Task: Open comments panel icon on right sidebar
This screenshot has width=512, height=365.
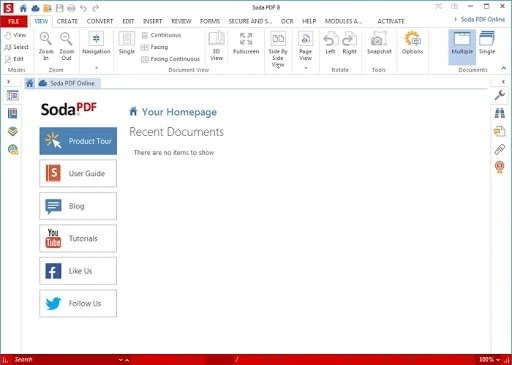Action: click(x=499, y=131)
